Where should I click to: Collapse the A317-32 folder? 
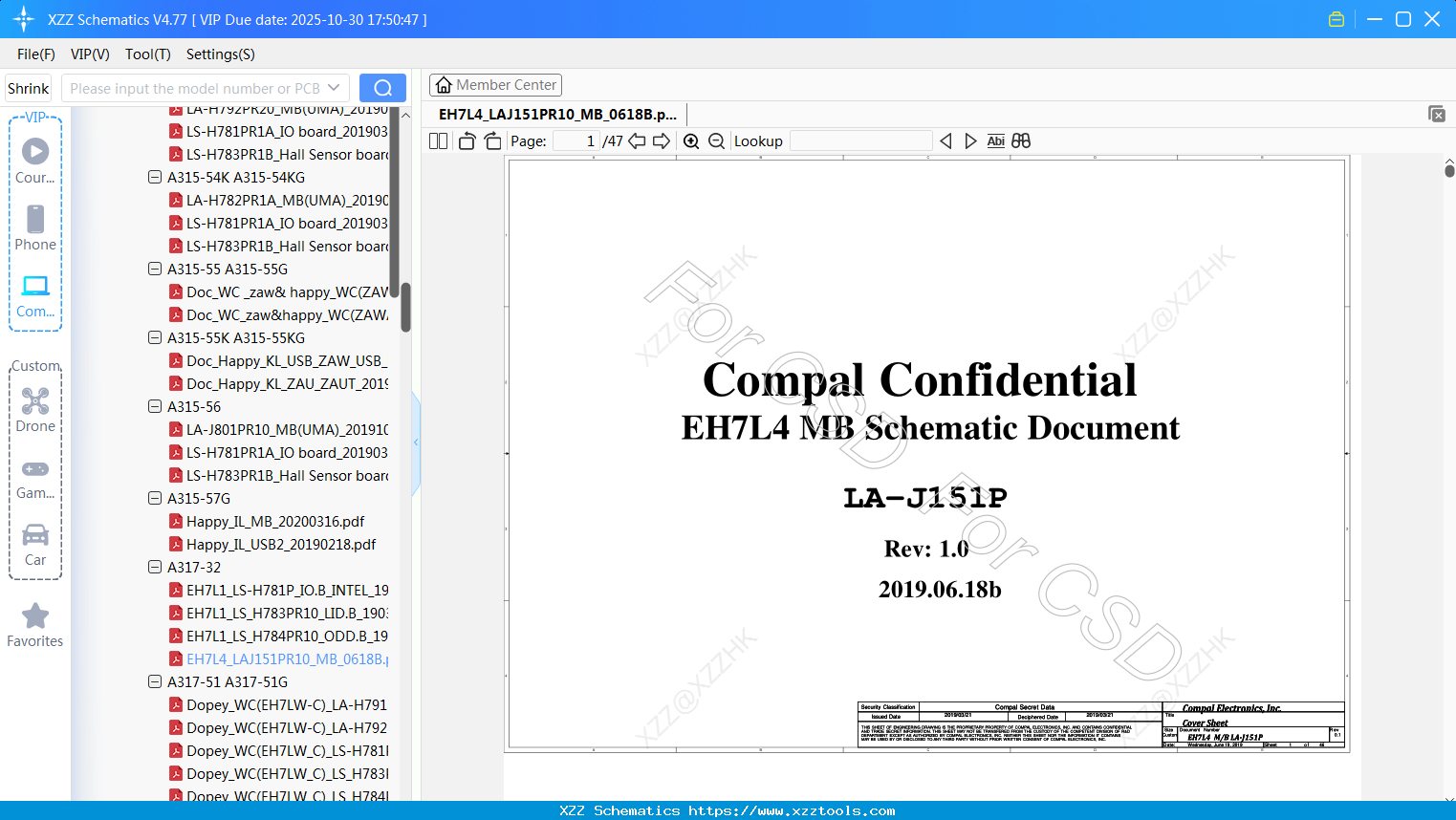click(155, 568)
